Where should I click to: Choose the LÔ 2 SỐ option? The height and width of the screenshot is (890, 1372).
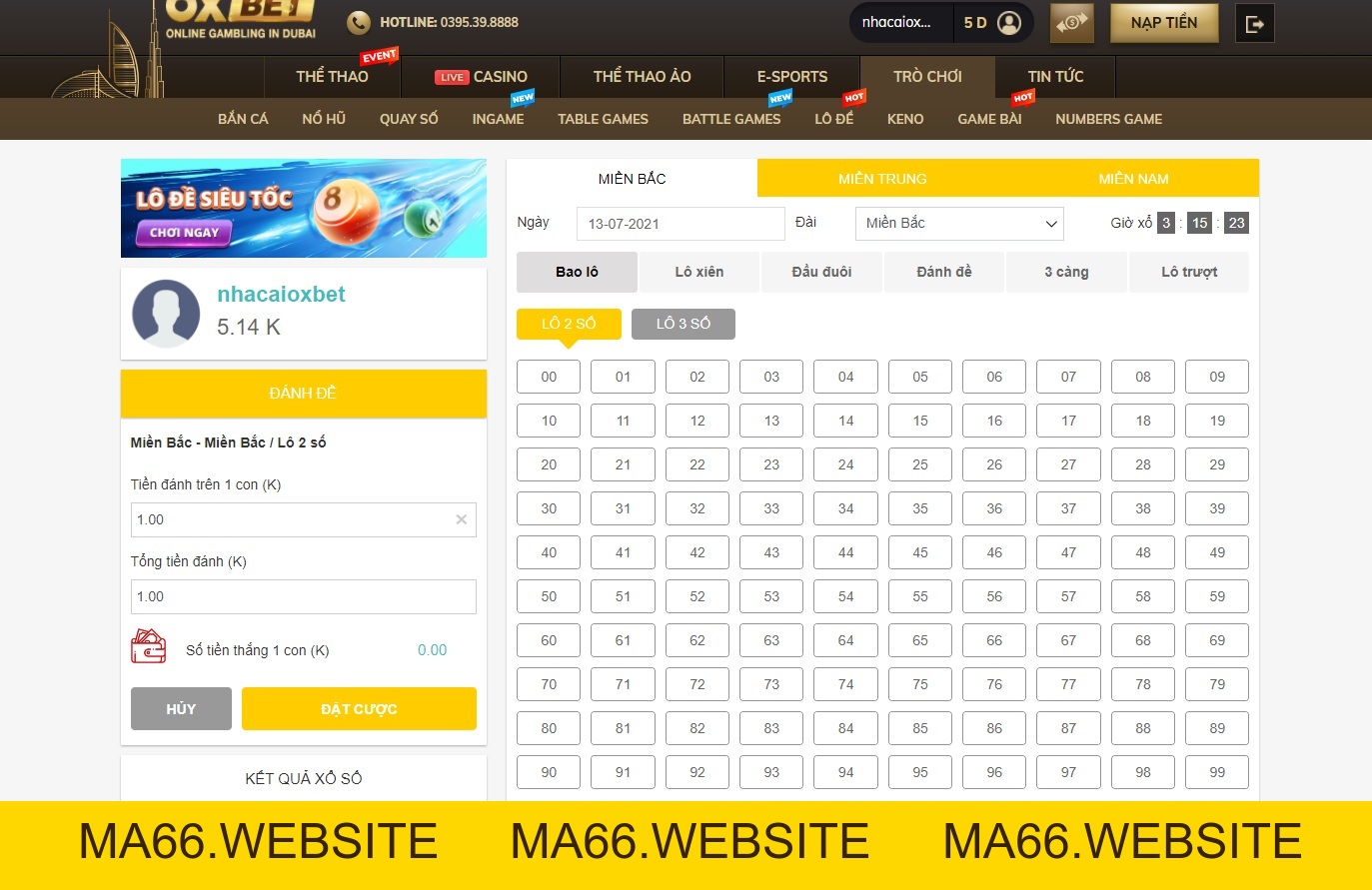[x=569, y=324]
